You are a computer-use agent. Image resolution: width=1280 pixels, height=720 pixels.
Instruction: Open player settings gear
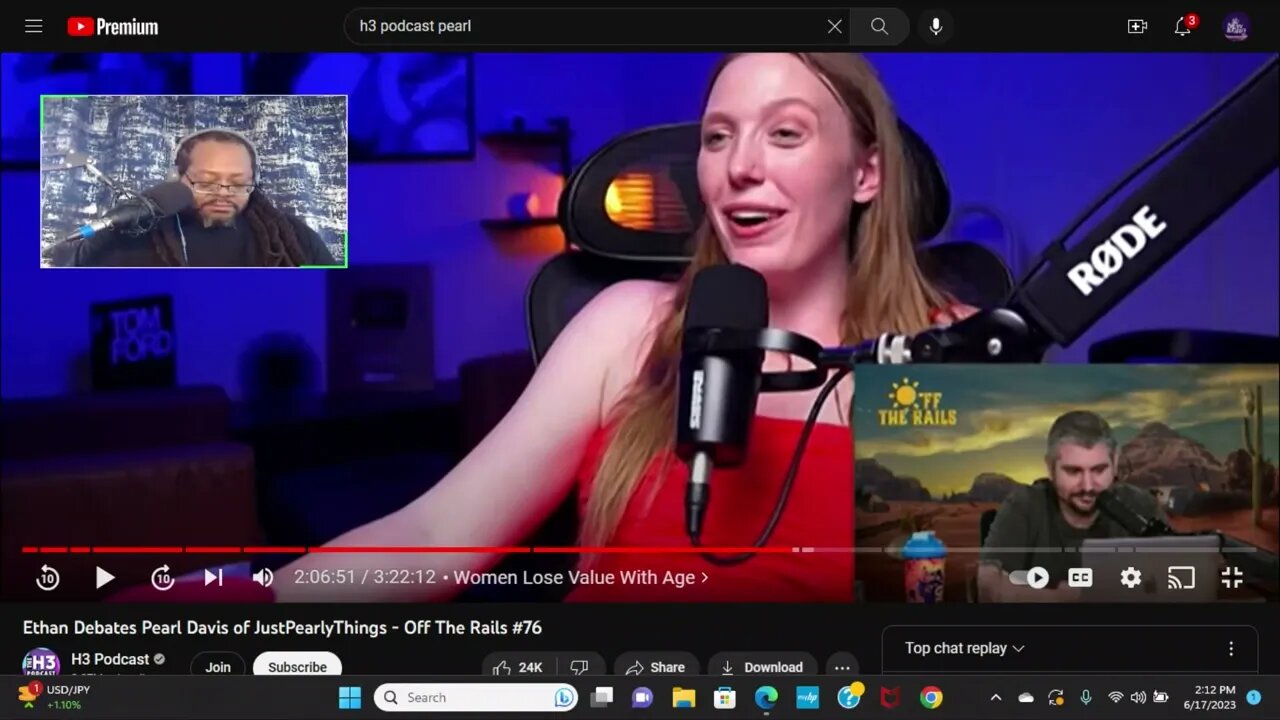1131,577
